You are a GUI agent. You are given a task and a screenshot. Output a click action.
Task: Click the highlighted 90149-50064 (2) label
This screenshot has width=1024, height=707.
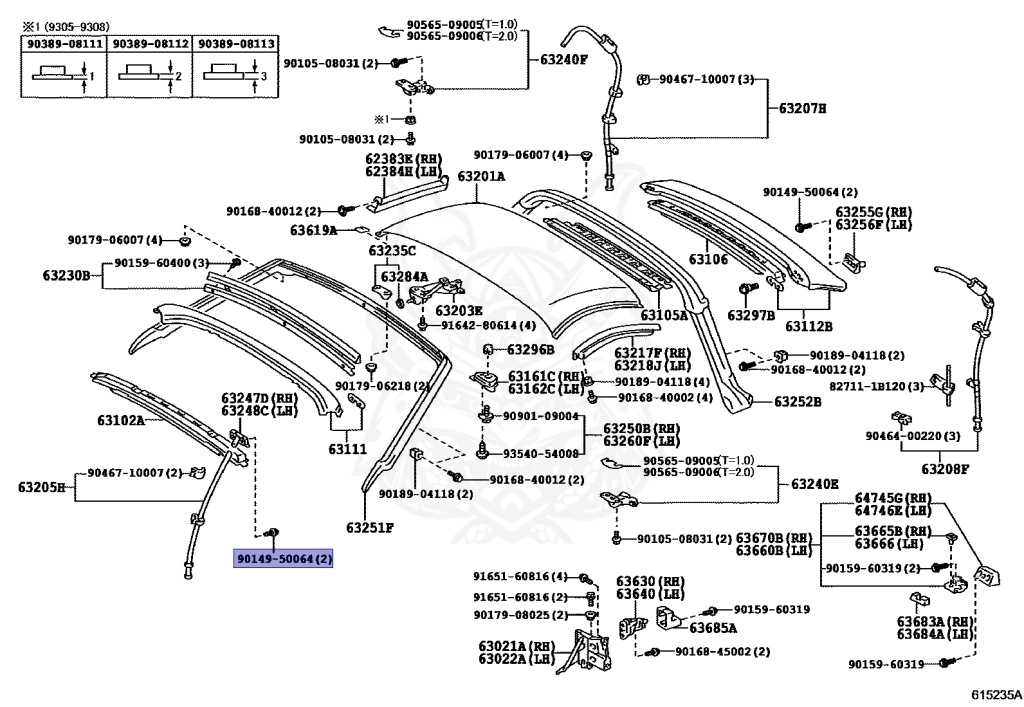(x=283, y=559)
